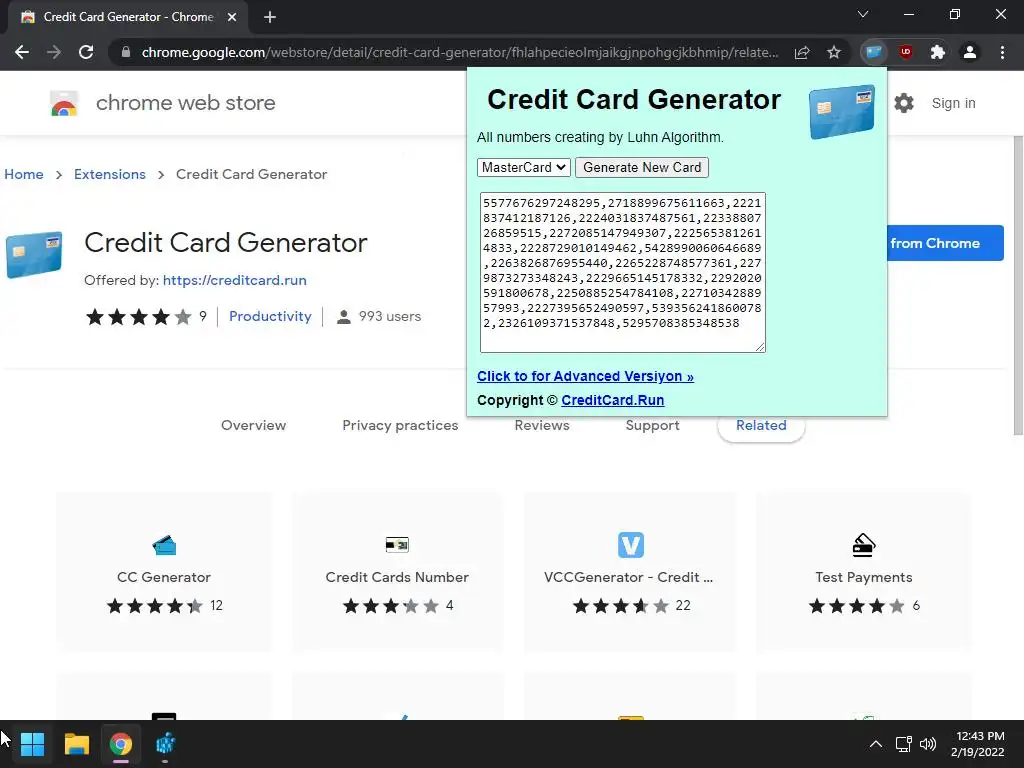The width and height of the screenshot is (1024, 768).
Task: Click the from Chrome blue button
Action: point(945,243)
